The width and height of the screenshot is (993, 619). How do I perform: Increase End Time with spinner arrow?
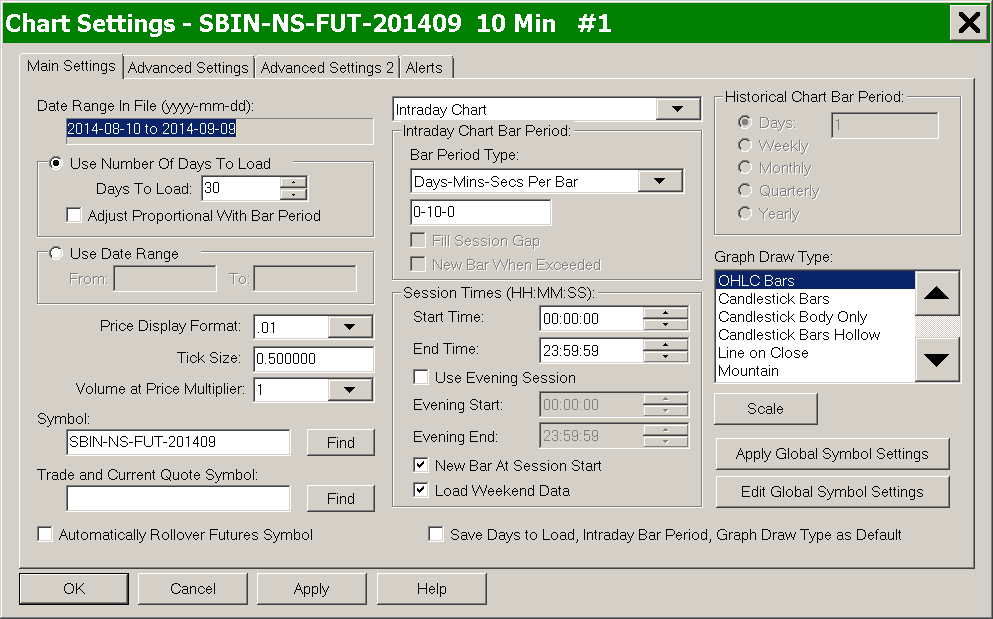coord(665,344)
